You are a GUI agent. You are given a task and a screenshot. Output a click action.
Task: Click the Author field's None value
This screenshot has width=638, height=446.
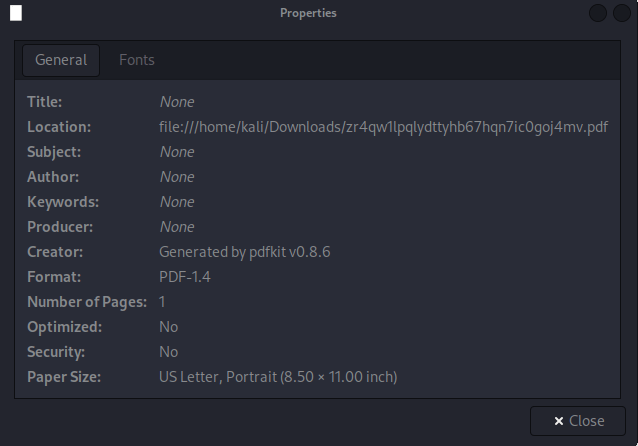176,177
